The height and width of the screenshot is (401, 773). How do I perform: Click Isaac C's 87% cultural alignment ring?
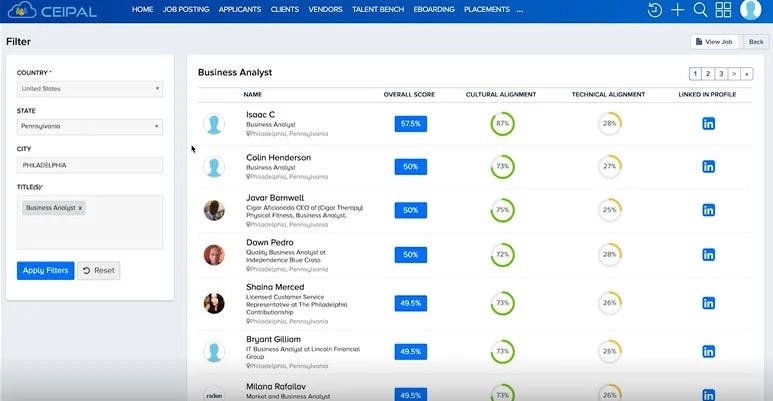pyautogui.click(x=502, y=124)
